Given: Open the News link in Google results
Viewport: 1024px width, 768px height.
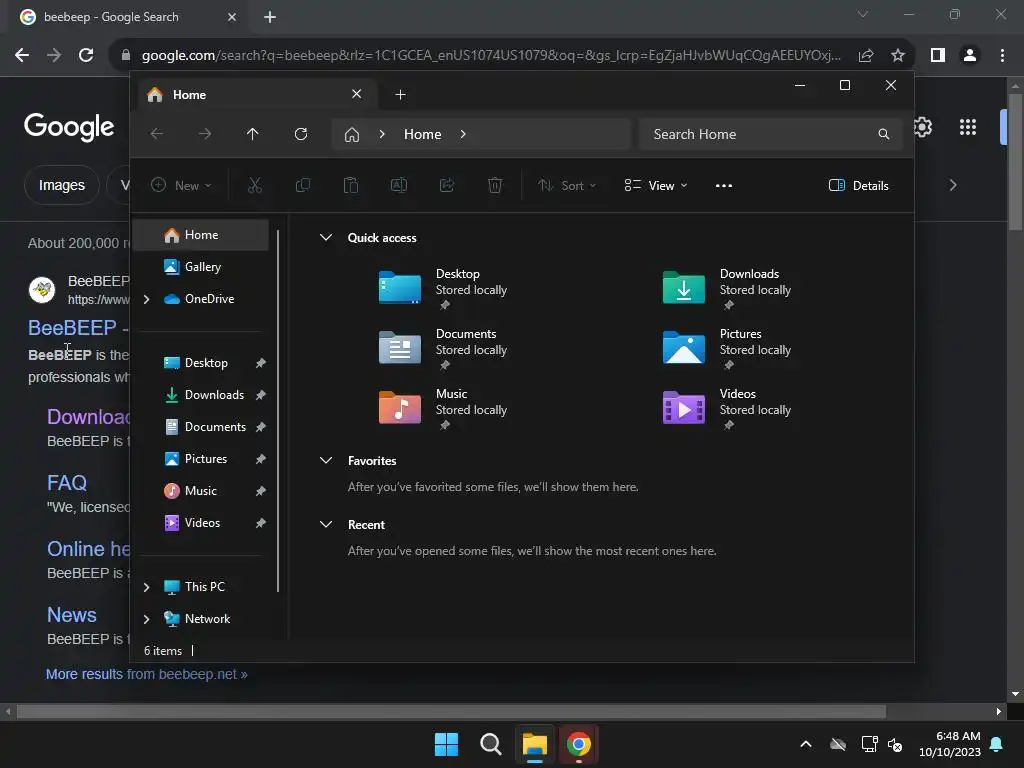Looking at the screenshot, I should [x=72, y=615].
